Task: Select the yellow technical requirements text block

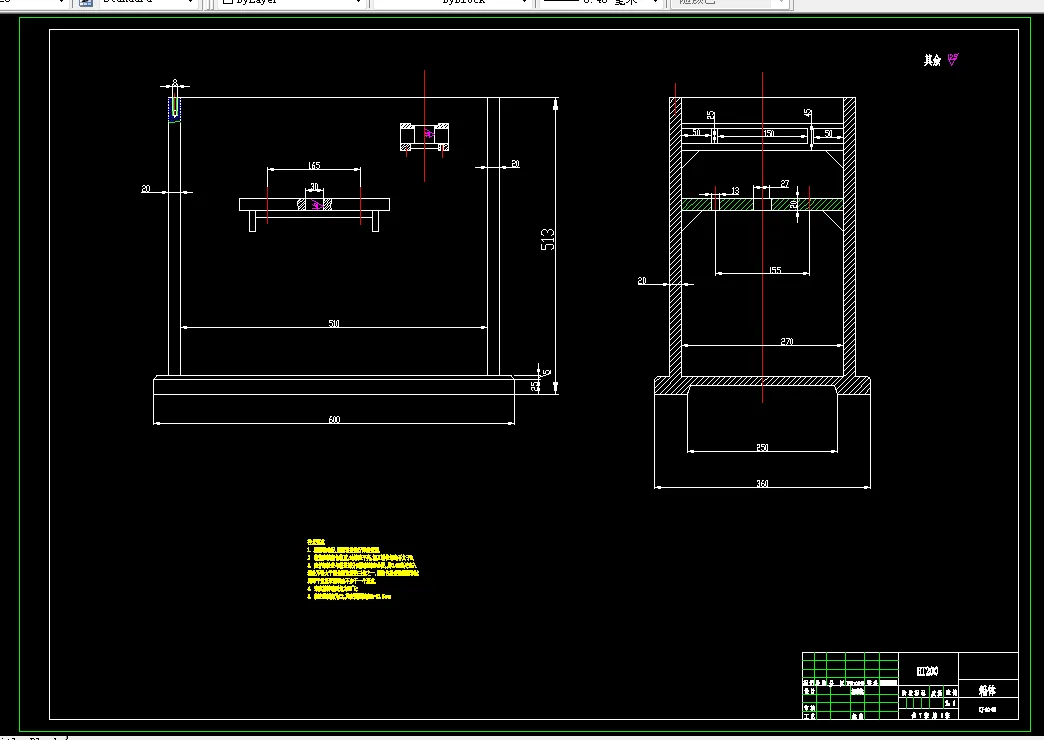Action: click(363, 569)
